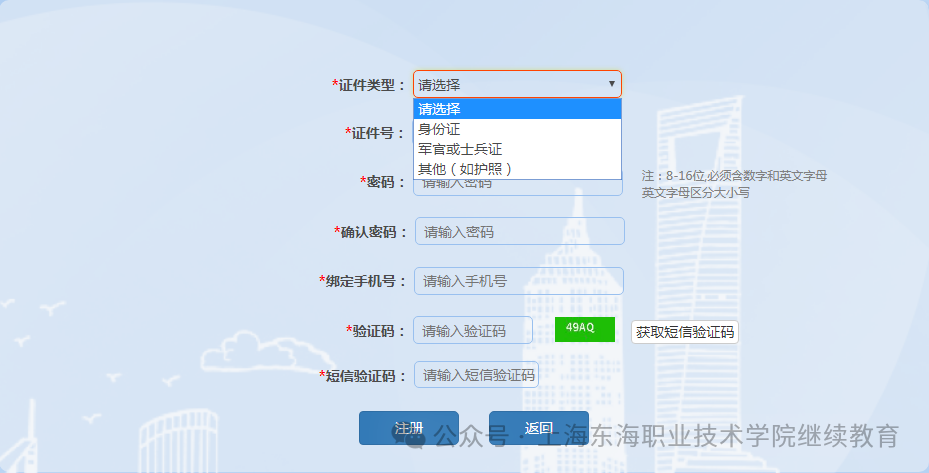The height and width of the screenshot is (473, 929).
Task: Click the 验证码 captcha text field
Action: click(x=473, y=331)
